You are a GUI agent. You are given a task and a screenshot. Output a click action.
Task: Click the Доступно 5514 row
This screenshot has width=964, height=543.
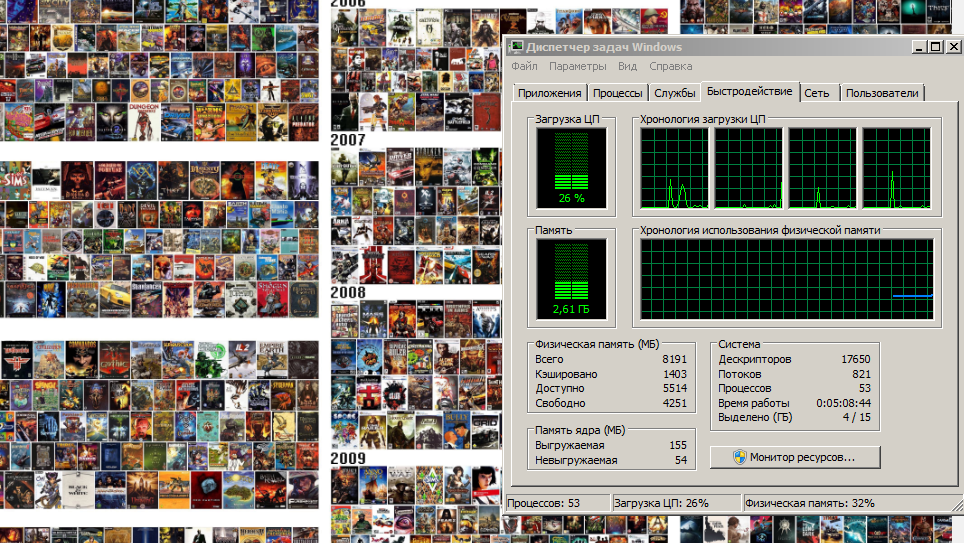(610, 388)
